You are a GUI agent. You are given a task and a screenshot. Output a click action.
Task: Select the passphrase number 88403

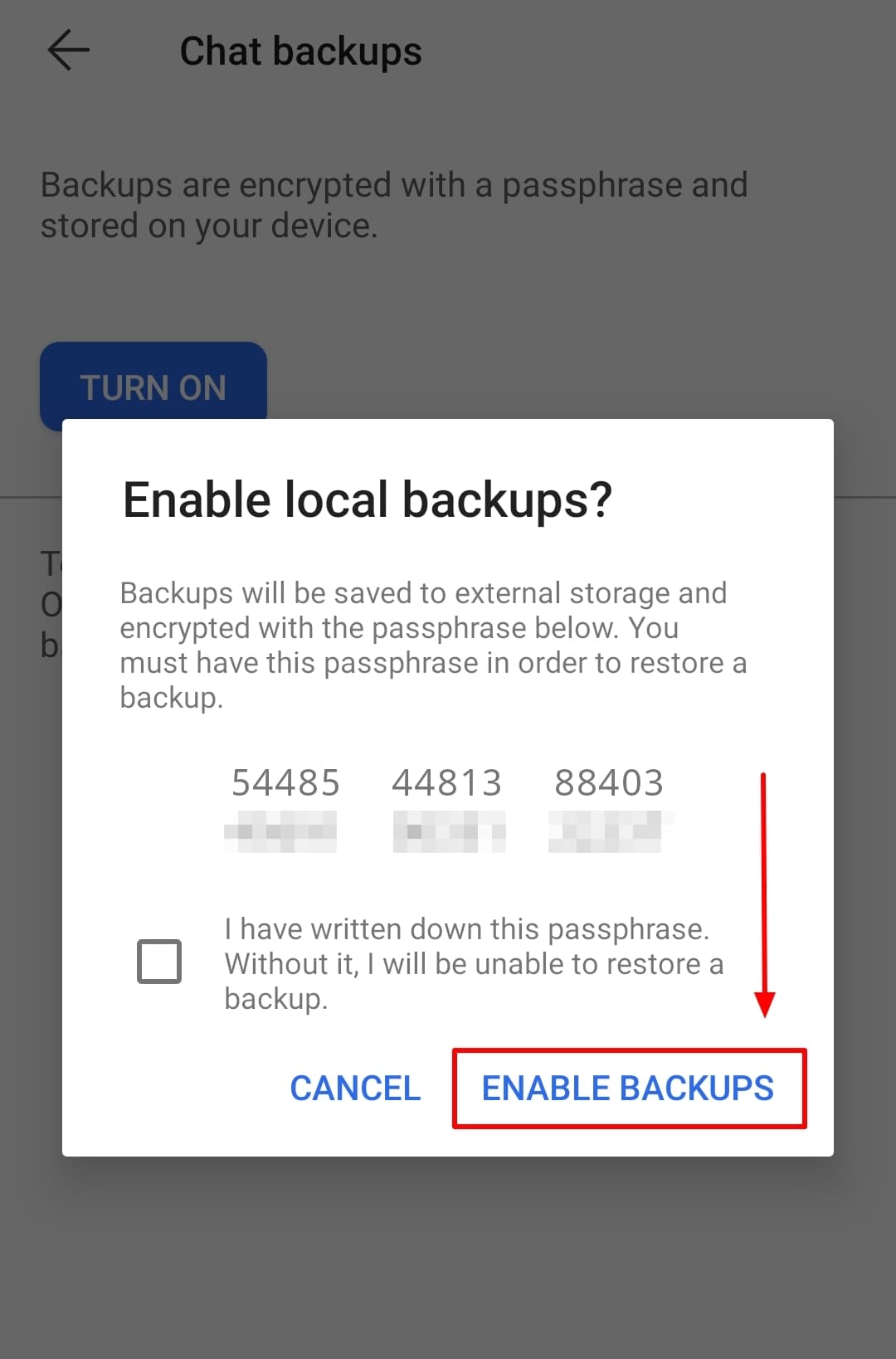(x=610, y=781)
